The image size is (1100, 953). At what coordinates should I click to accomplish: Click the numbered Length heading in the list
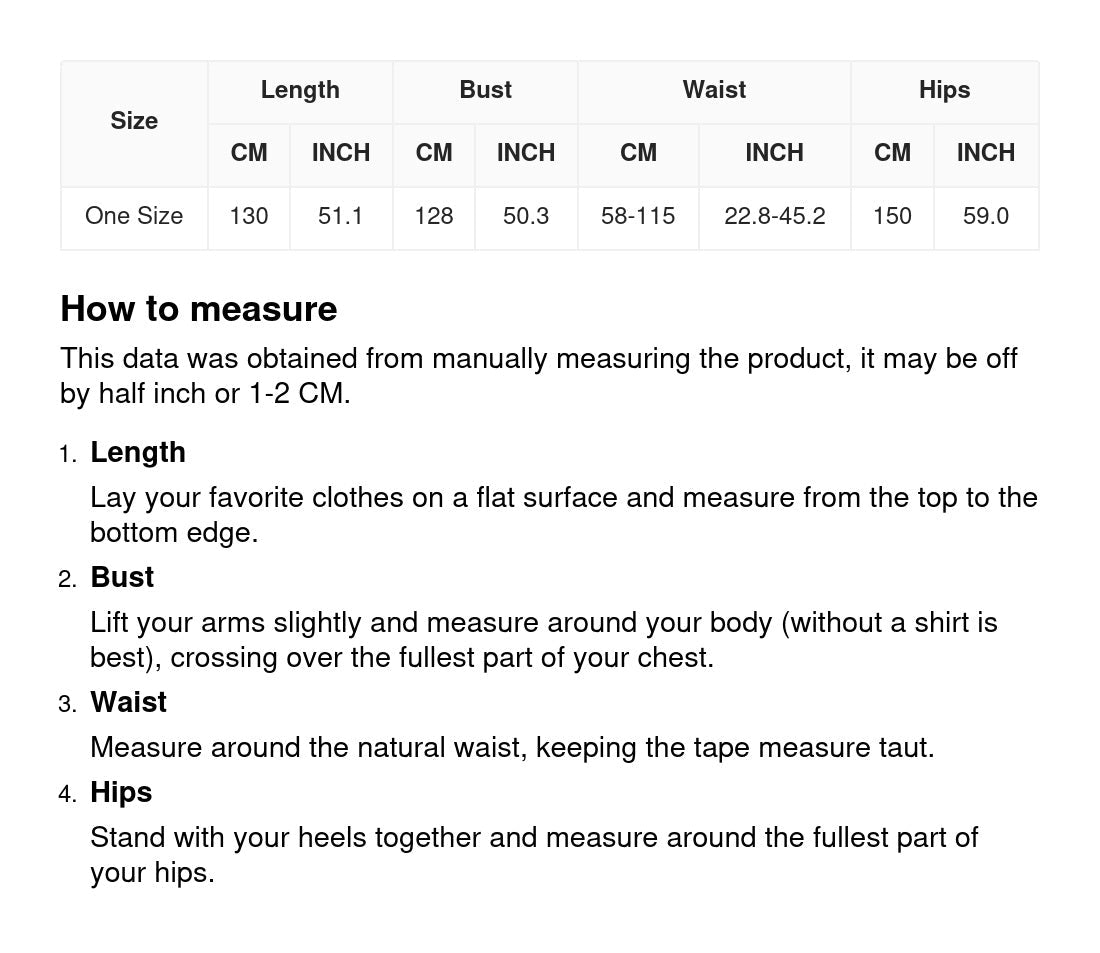(x=138, y=452)
